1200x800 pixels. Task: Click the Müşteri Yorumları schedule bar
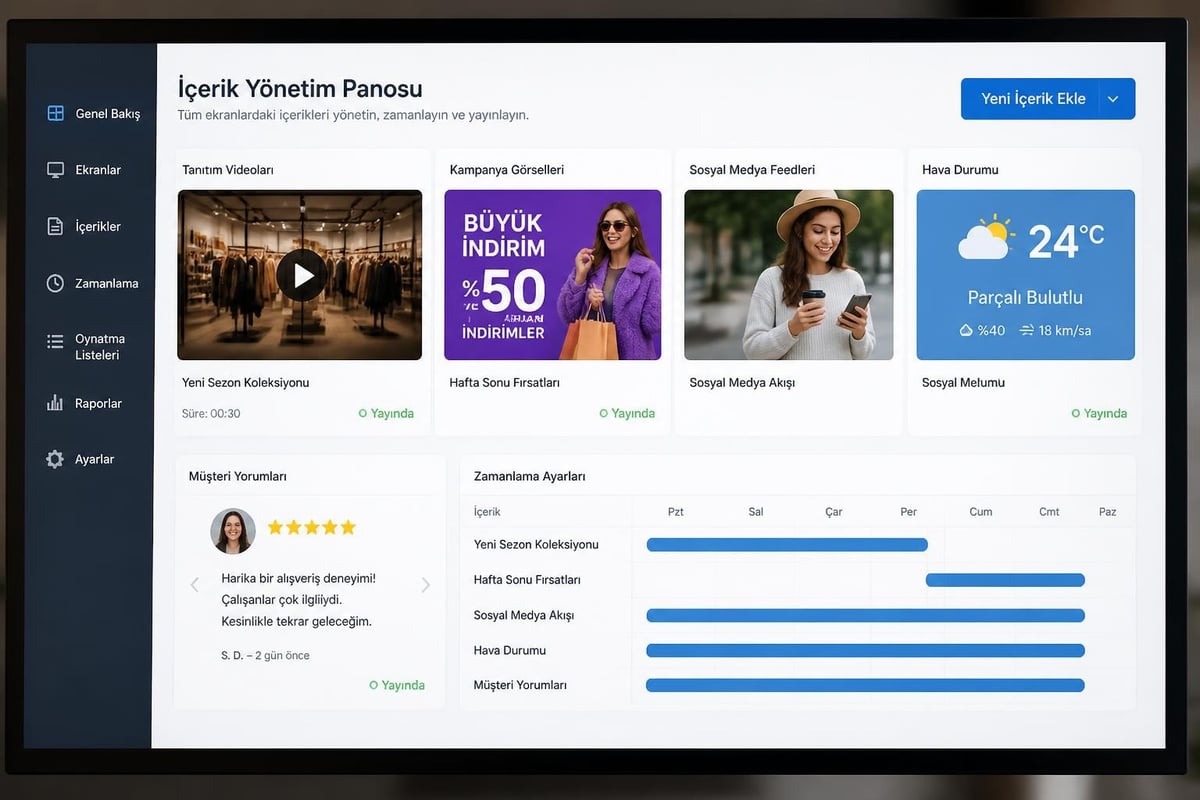tap(865, 685)
